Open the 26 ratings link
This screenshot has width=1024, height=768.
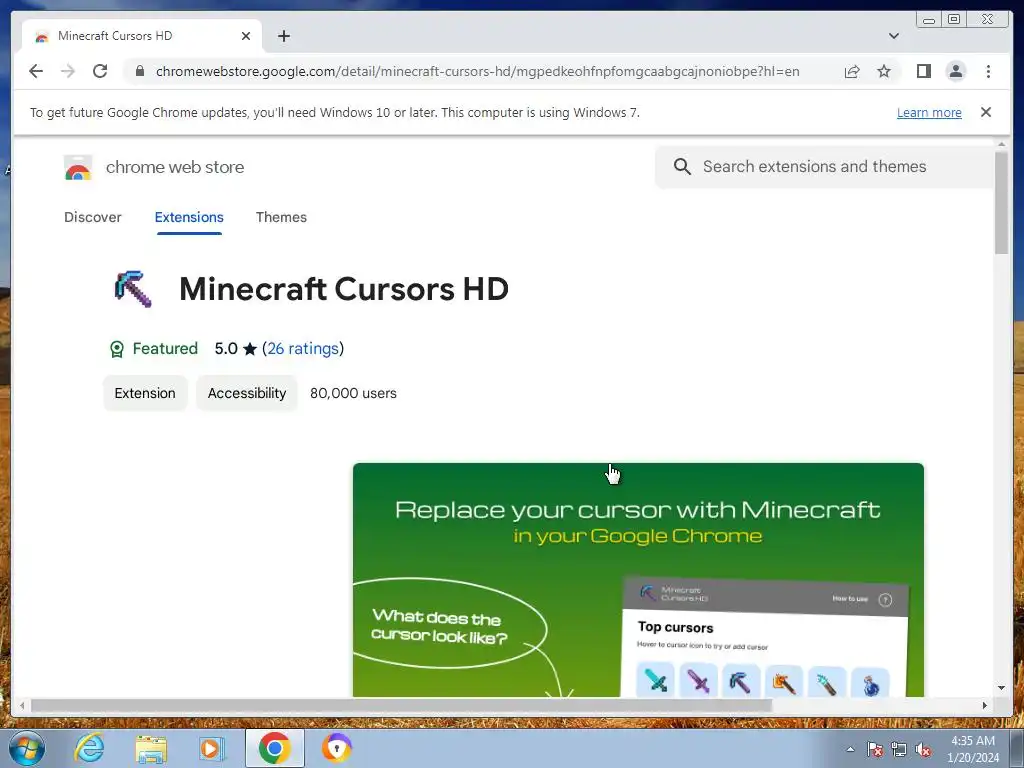pyautogui.click(x=302, y=349)
